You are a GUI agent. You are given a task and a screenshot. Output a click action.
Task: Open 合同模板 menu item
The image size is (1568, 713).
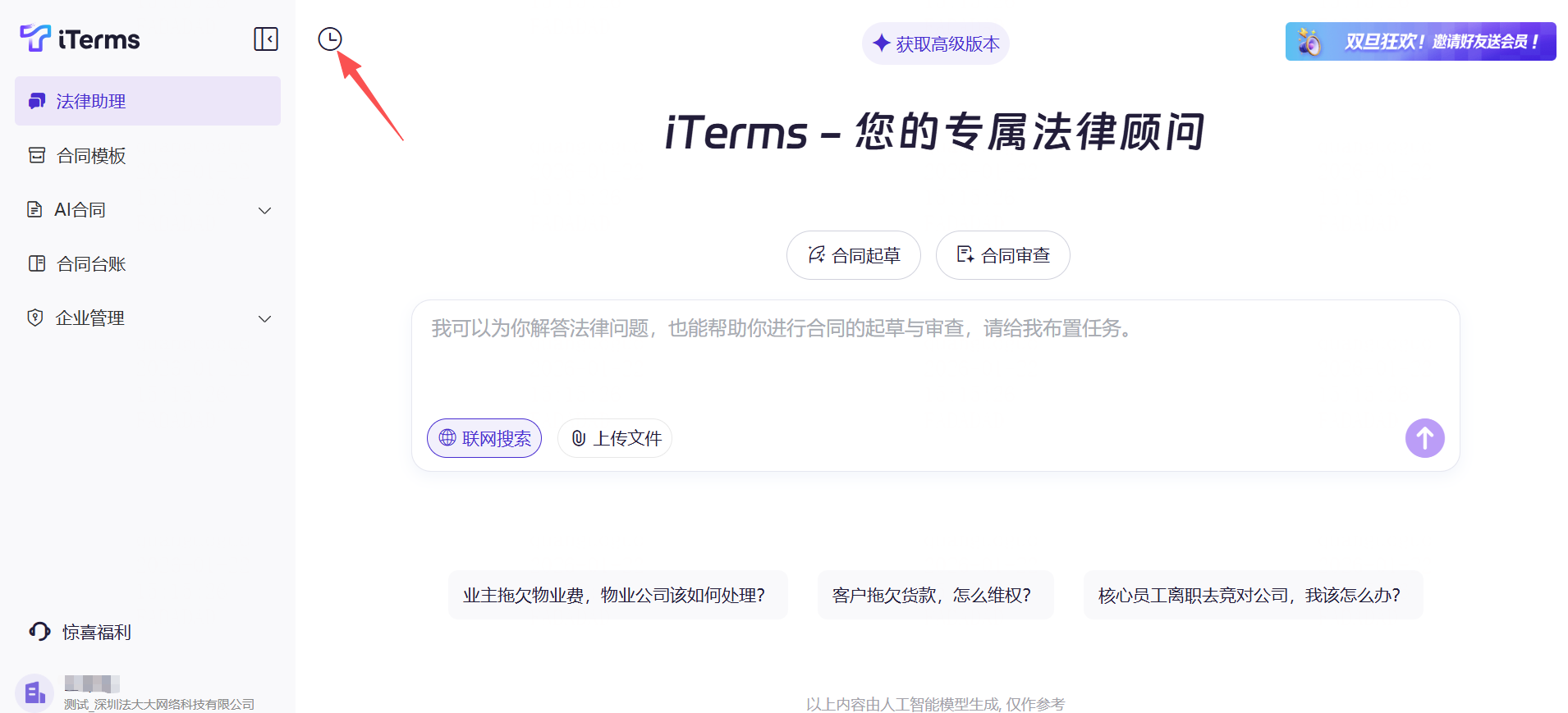pos(148,155)
